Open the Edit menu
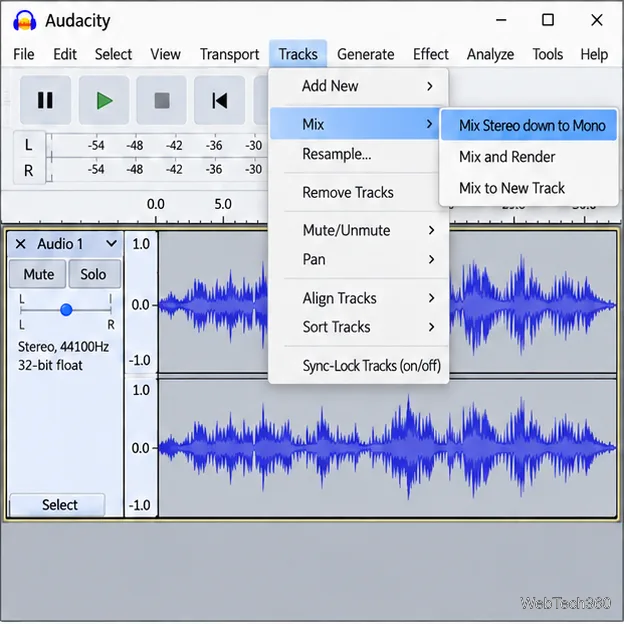The width and height of the screenshot is (624, 624). [x=65, y=54]
